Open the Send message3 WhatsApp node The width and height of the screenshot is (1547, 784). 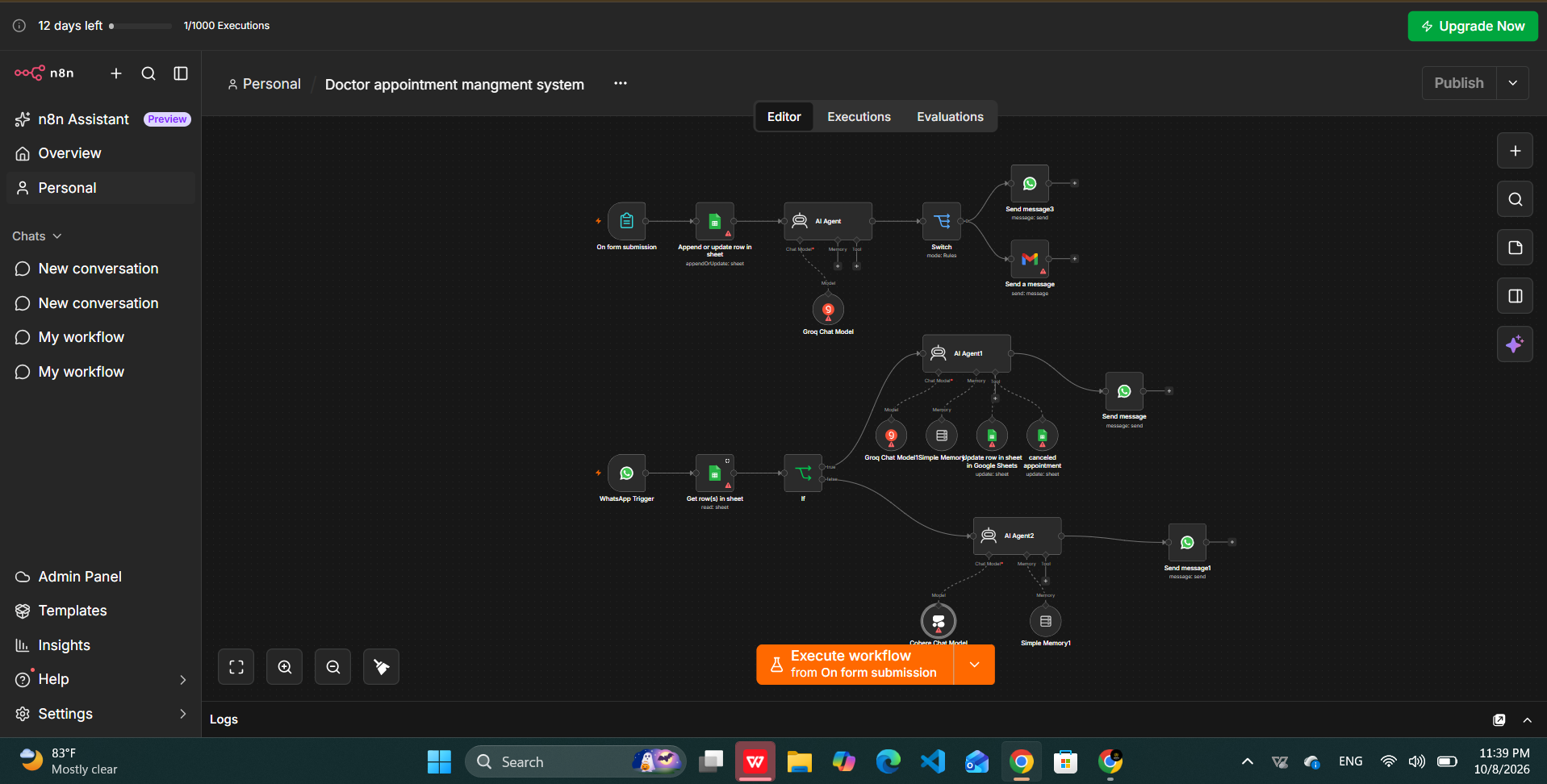tap(1030, 184)
